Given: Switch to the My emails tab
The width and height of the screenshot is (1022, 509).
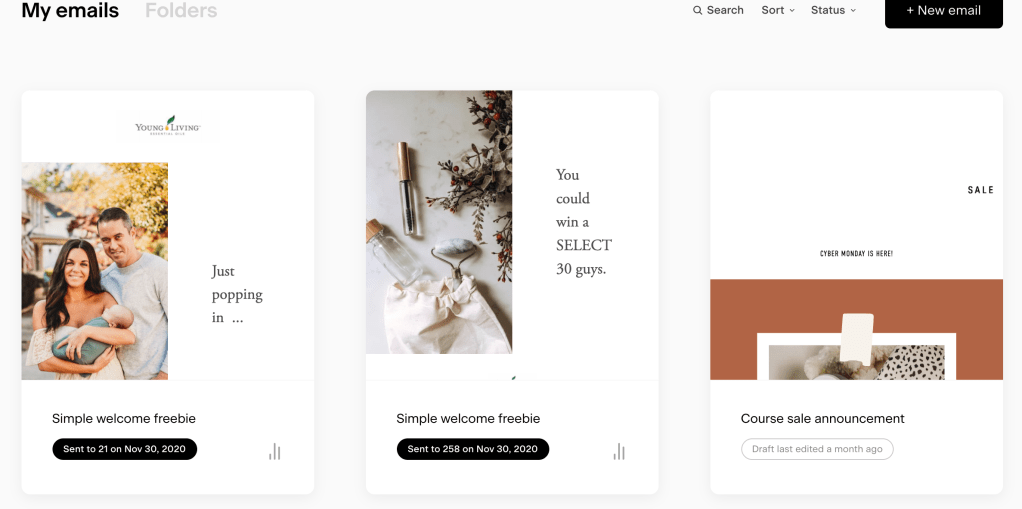Looking at the screenshot, I should pos(70,11).
